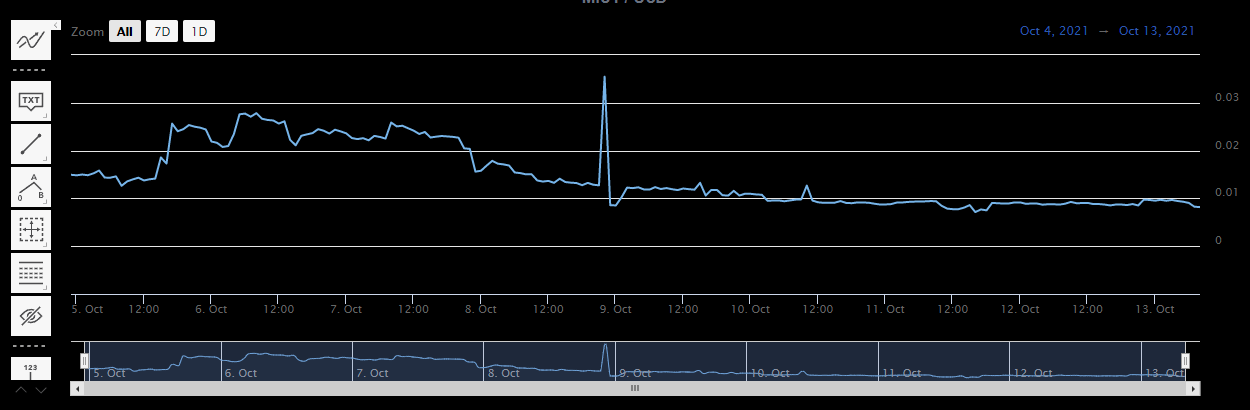Click the Oct 4, 2021 start date

click(x=1055, y=31)
